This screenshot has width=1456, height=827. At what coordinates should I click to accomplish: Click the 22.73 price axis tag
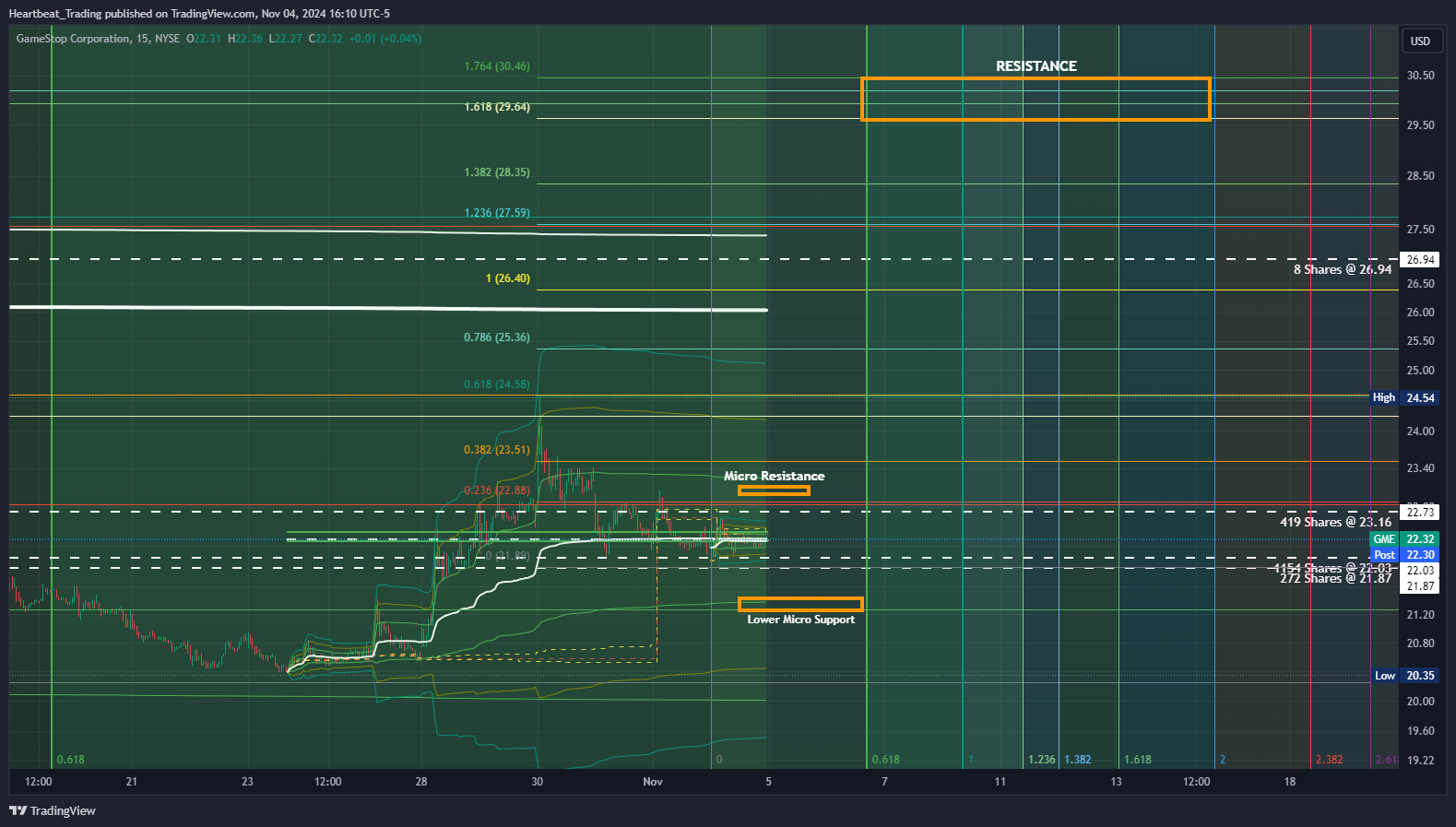pos(1420,513)
